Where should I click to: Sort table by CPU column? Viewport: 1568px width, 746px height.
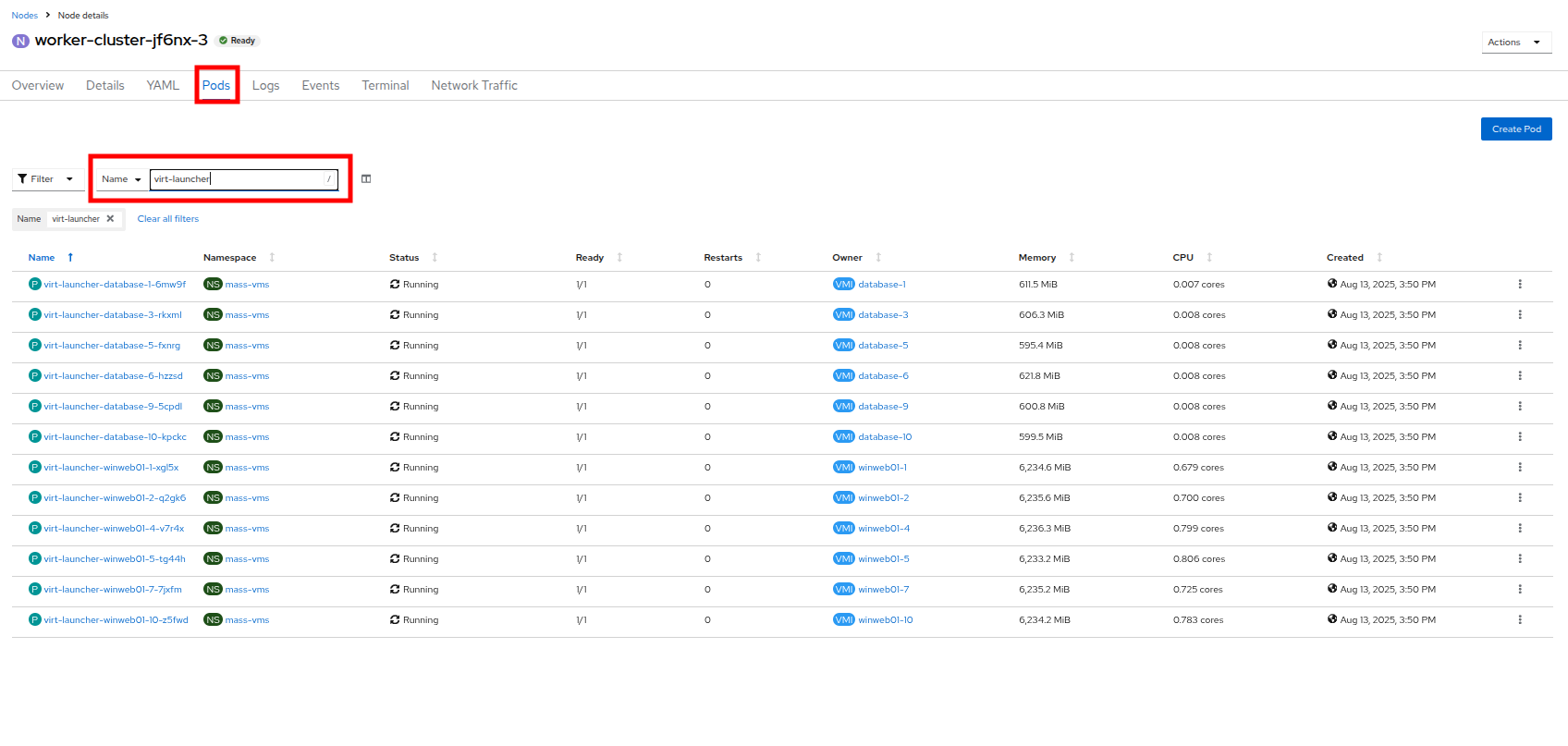(1193, 258)
